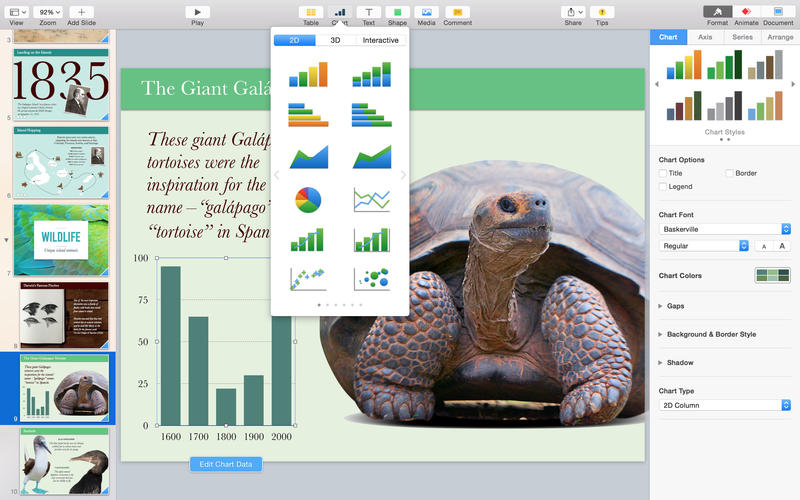Open the Shape toolbar menu
The image size is (800, 500).
pyautogui.click(x=397, y=12)
